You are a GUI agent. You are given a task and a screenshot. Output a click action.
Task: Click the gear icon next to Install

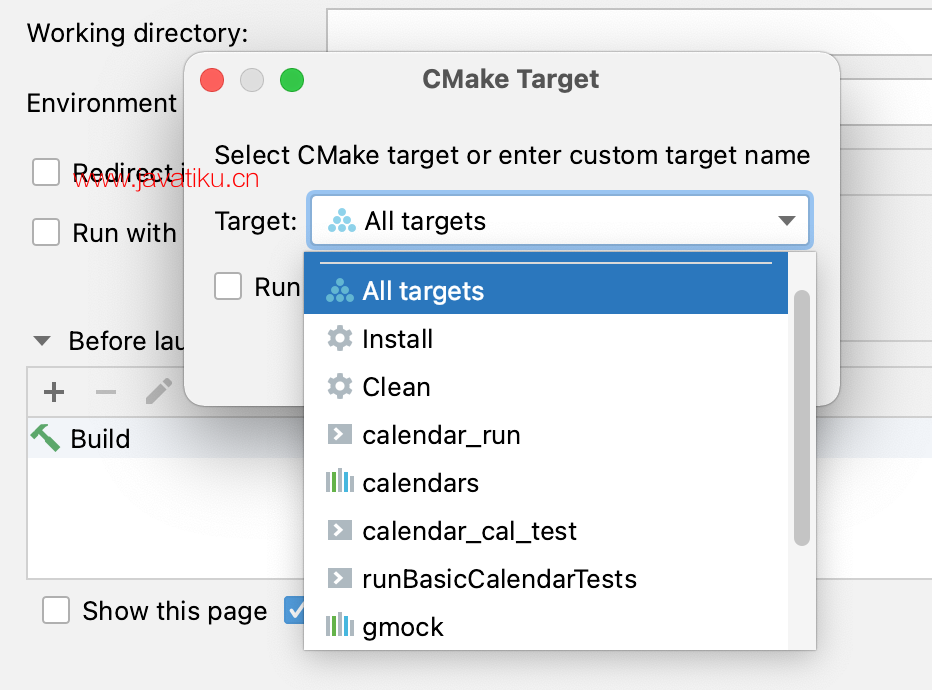click(x=340, y=339)
